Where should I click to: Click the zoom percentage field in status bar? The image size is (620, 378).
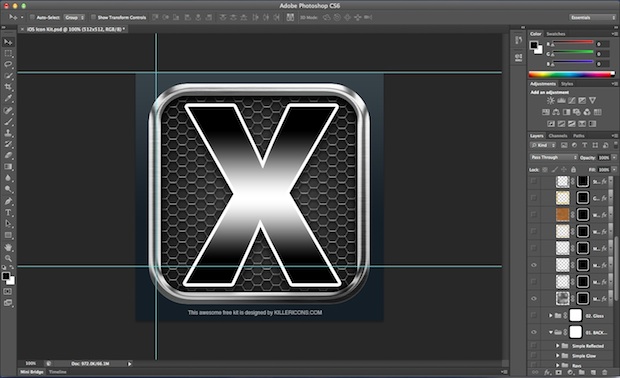pyautogui.click(x=30, y=363)
